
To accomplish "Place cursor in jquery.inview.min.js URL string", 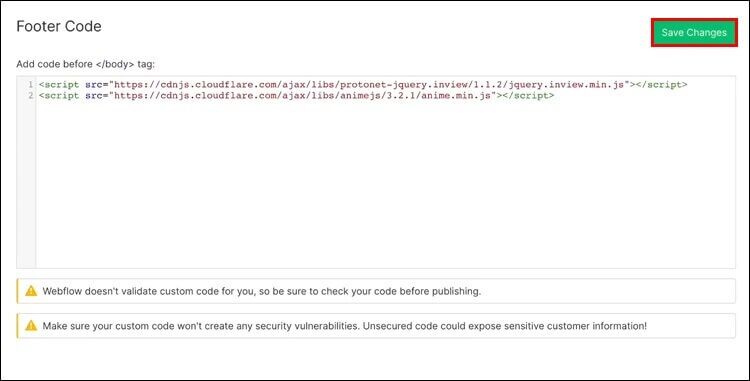I will (x=369, y=85).
